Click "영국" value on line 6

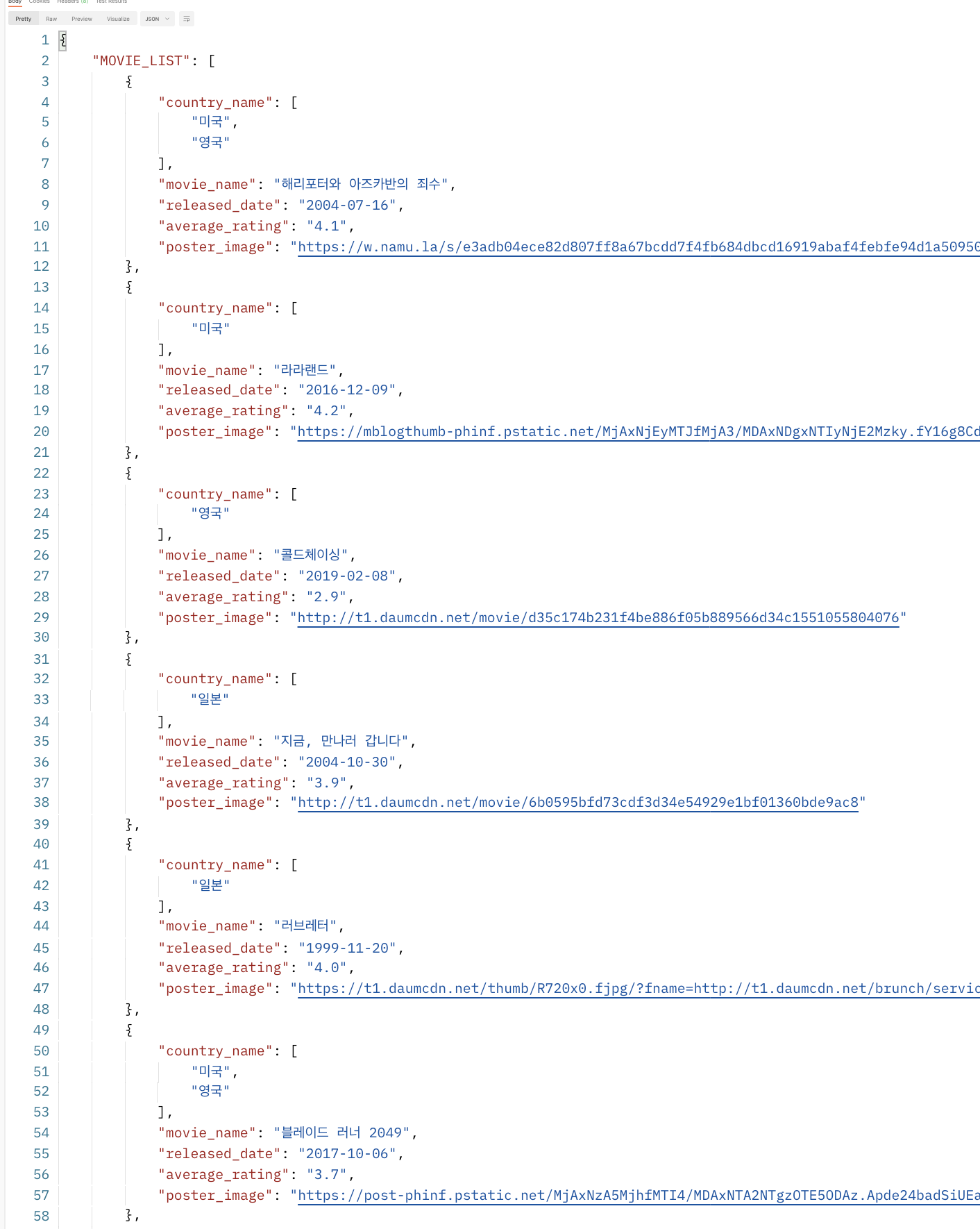click(x=210, y=142)
